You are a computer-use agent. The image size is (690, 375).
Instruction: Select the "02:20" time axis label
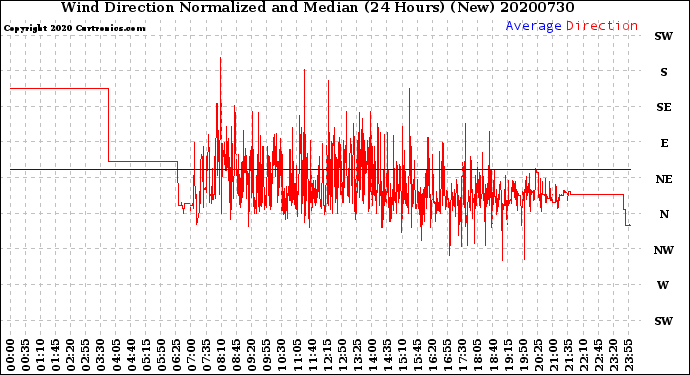point(71,355)
